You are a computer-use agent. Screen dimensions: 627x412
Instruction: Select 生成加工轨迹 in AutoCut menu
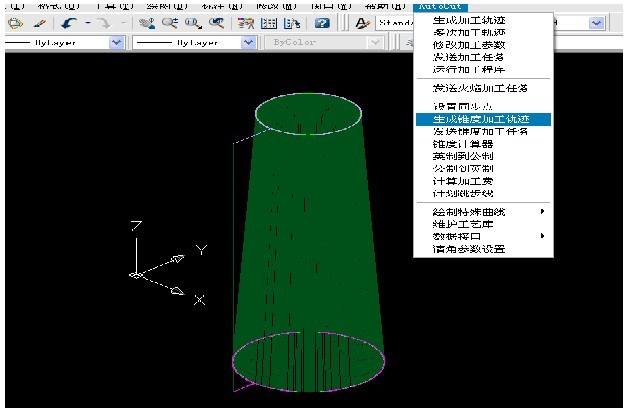point(468,20)
